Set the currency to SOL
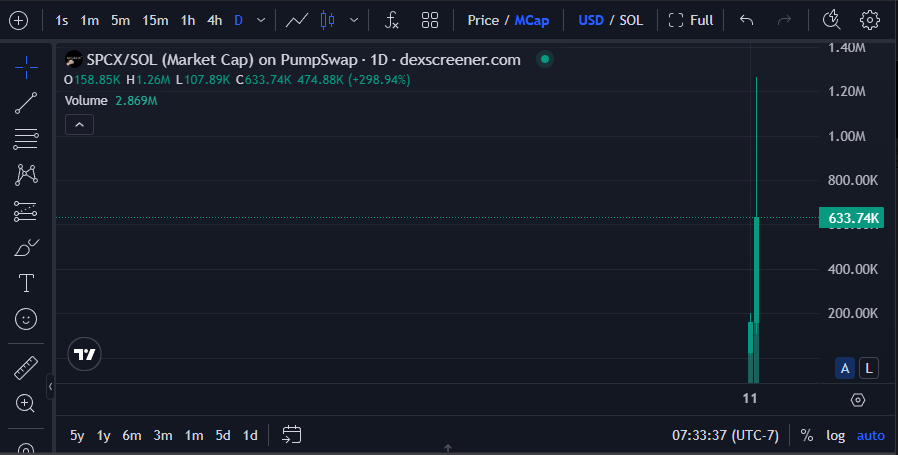The image size is (898, 455). click(x=631, y=21)
